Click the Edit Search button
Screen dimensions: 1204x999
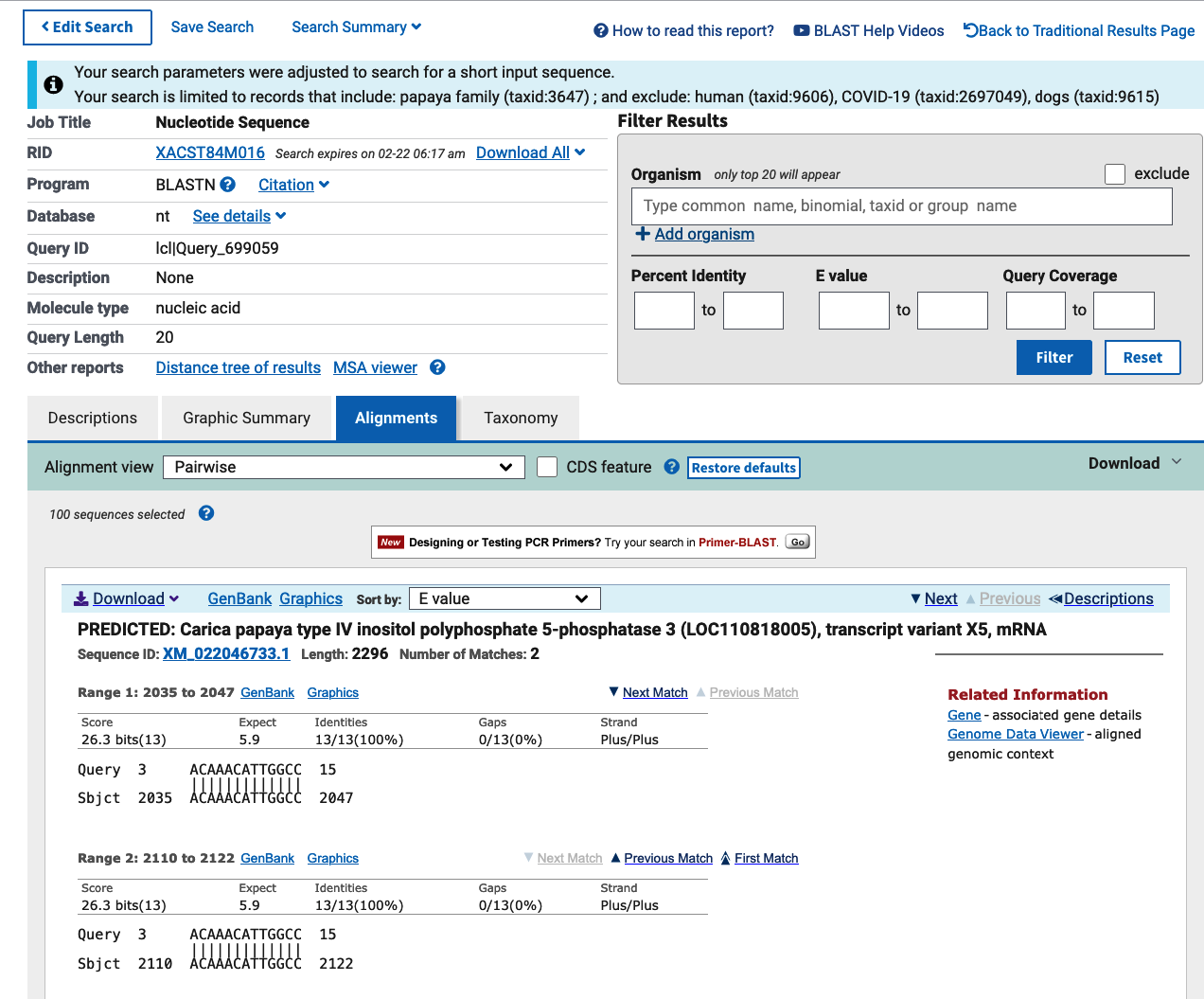[87, 27]
